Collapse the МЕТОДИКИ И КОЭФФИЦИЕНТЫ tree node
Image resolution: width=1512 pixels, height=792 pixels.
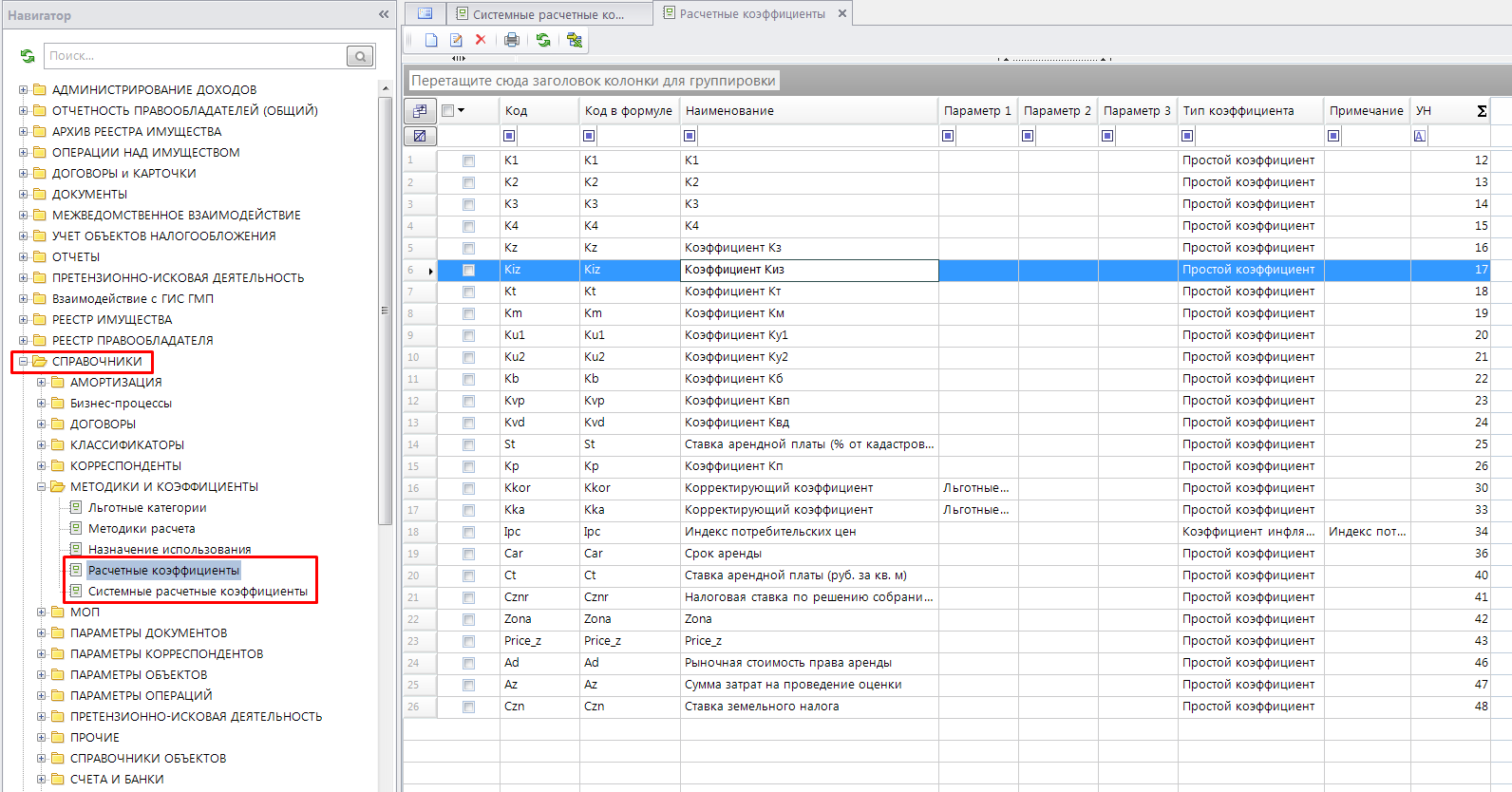tap(42, 486)
